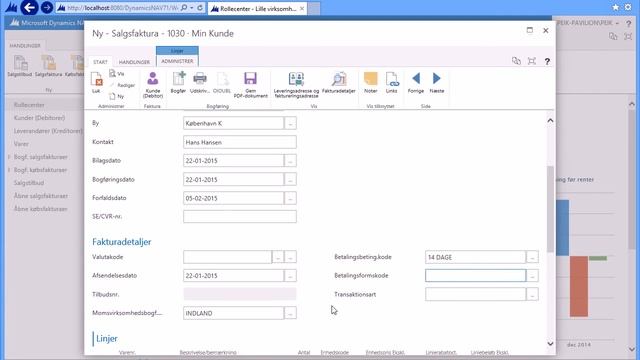The width and height of the screenshot is (640, 360).
Task: Open Kunde (Debitor) card
Action: [153, 85]
